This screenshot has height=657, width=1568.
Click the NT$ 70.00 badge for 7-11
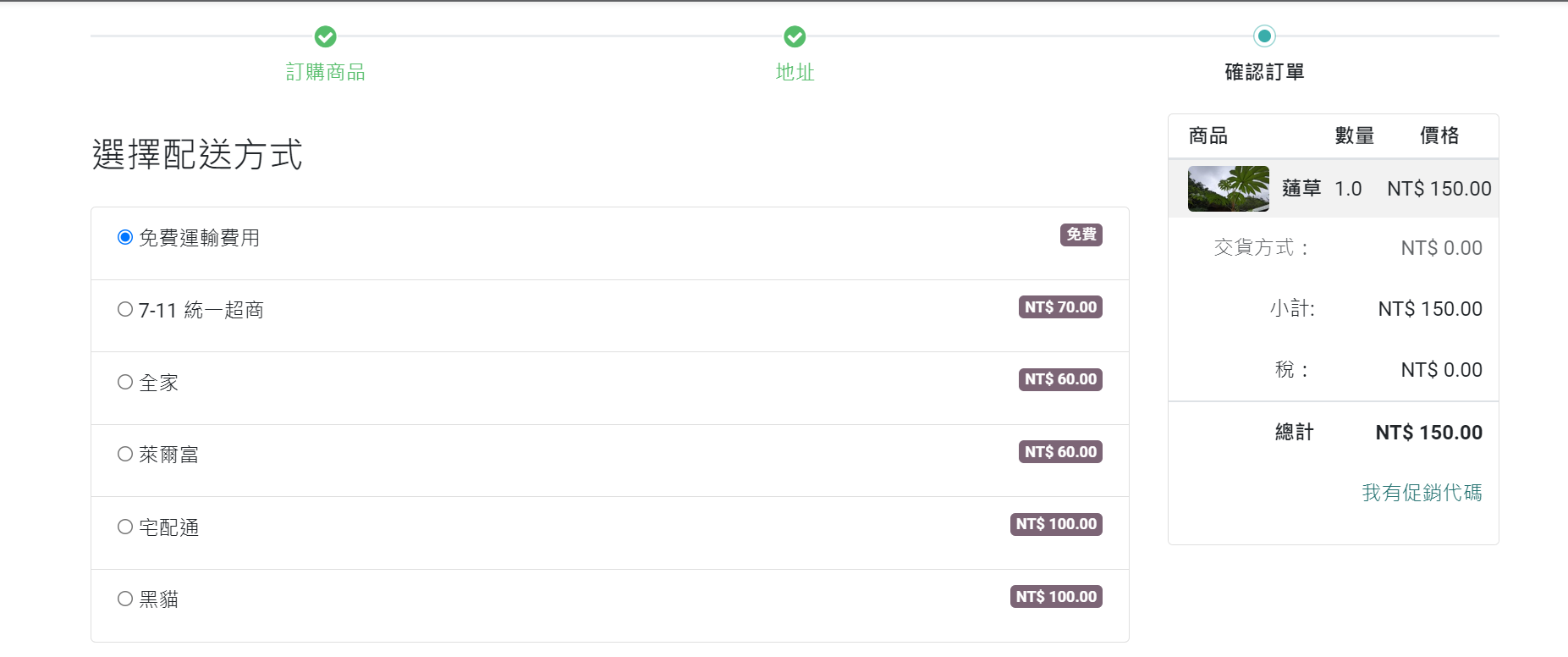pos(1060,307)
